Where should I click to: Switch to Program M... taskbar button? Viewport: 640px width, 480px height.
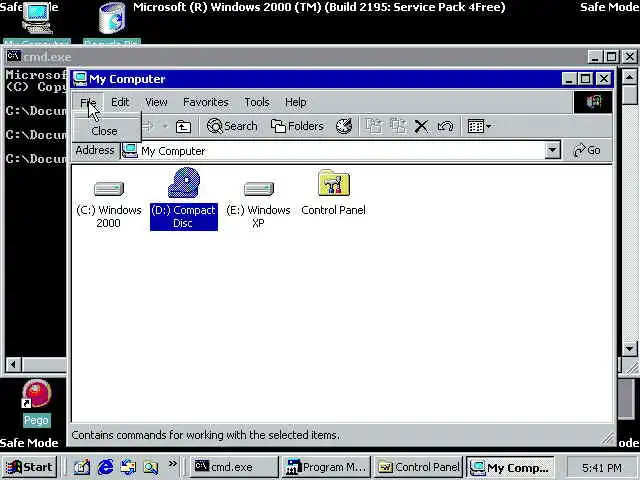[x=326, y=467]
